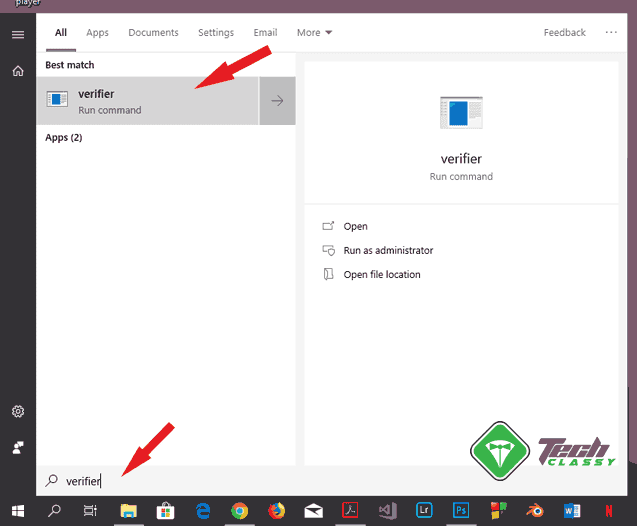The height and width of the screenshot is (526, 637).
Task: Switch to the Email tab
Action: [x=265, y=32]
